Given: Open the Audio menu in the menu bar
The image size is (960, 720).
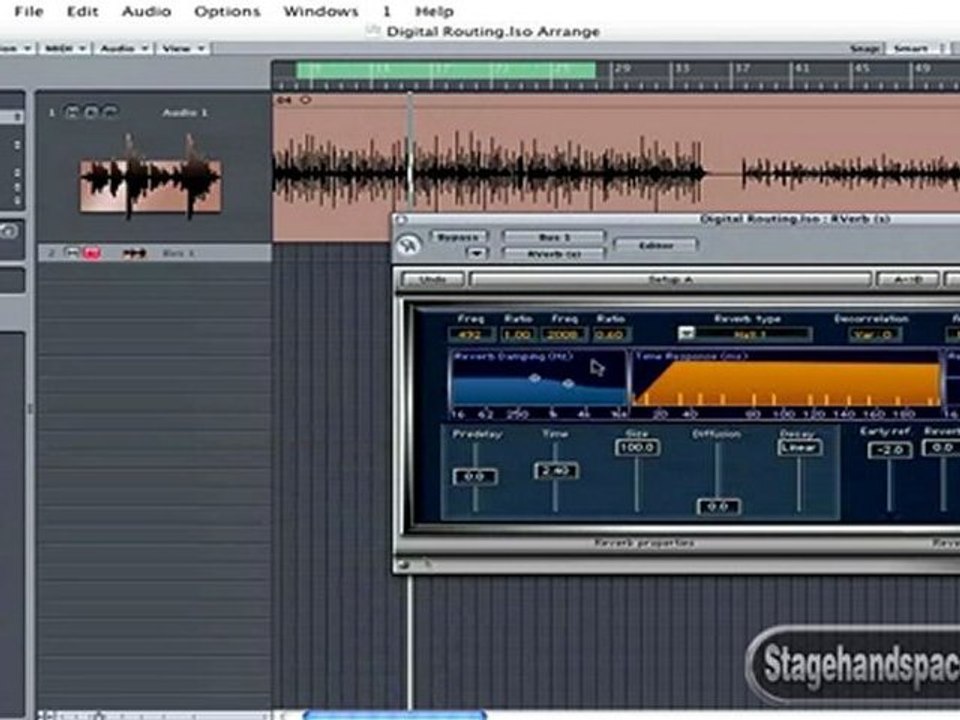Looking at the screenshot, I should tap(146, 11).
